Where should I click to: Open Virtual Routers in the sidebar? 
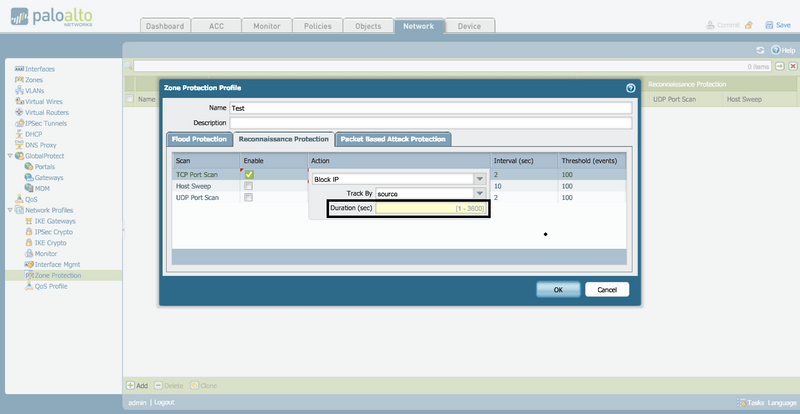pos(46,112)
